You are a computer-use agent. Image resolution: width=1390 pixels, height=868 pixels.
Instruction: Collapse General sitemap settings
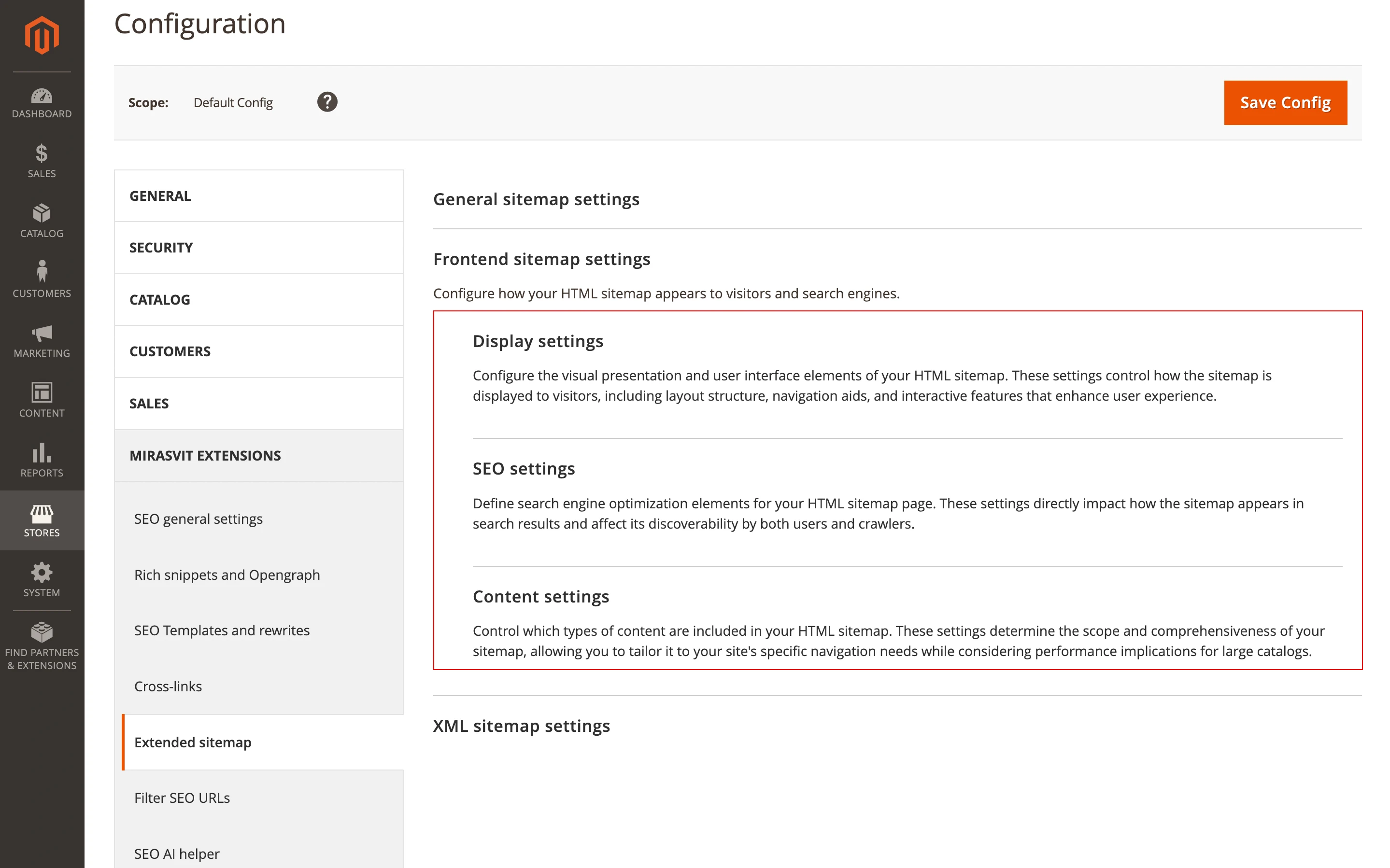(536, 199)
